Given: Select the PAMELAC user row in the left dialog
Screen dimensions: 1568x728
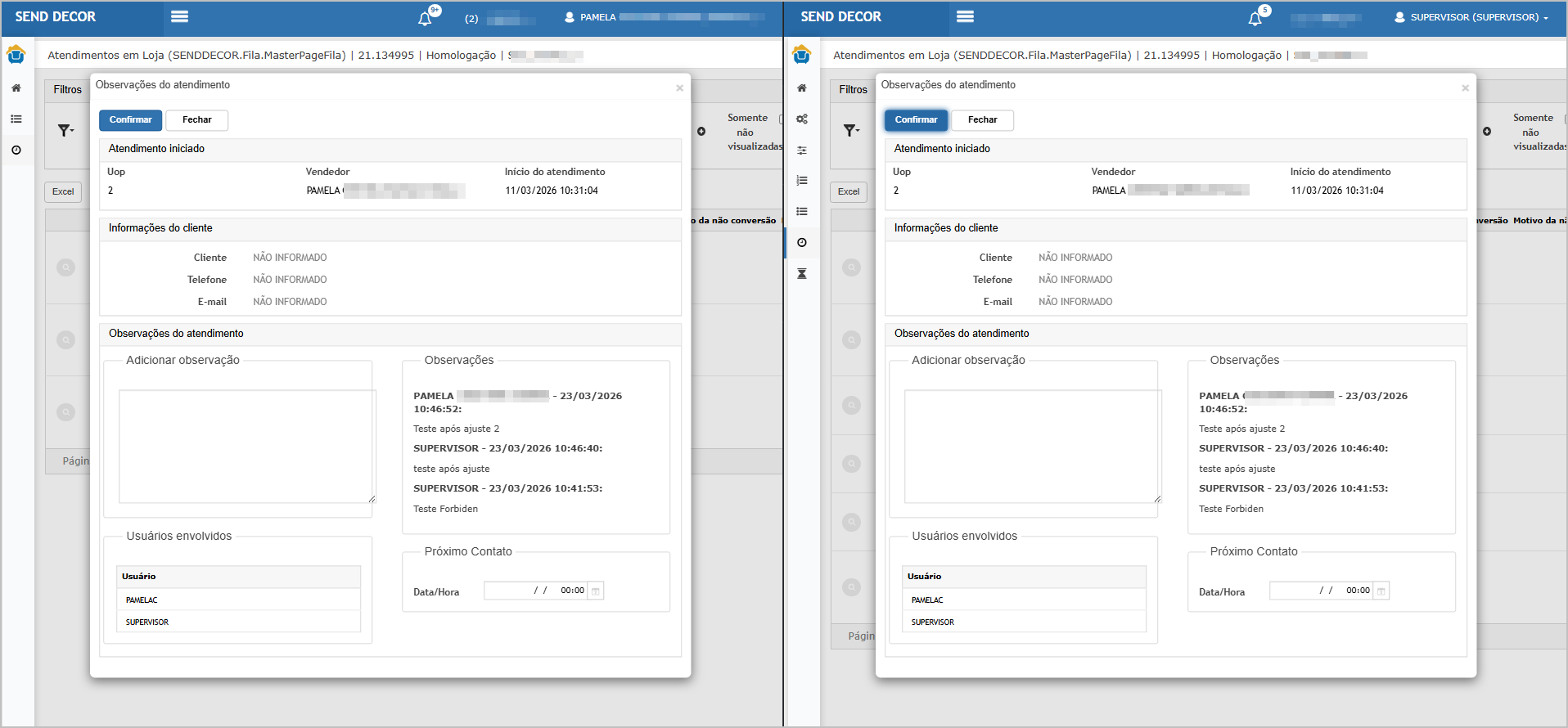Looking at the screenshot, I should [238, 600].
